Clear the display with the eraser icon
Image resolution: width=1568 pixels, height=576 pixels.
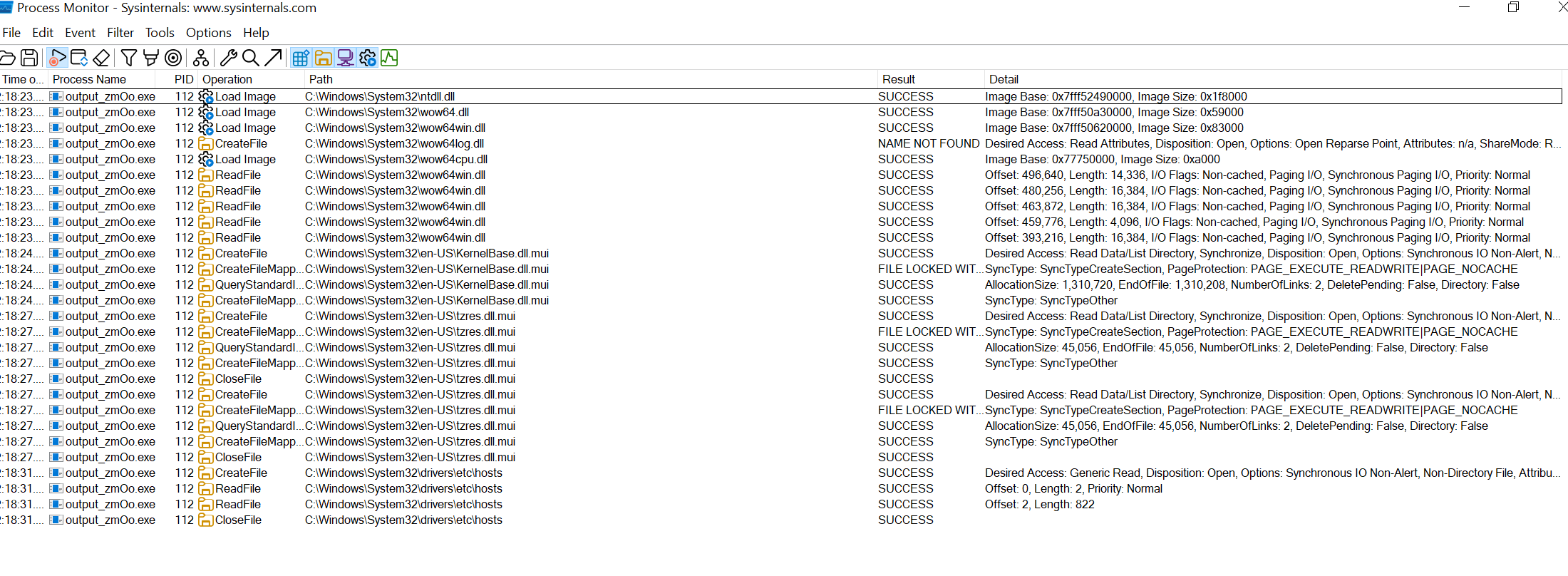click(101, 58)
